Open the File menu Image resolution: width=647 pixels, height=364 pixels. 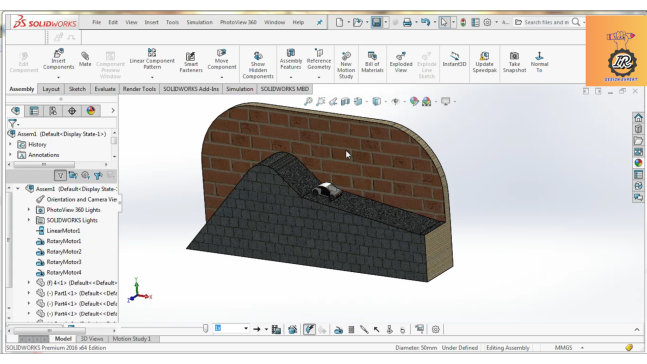(97, 22)
